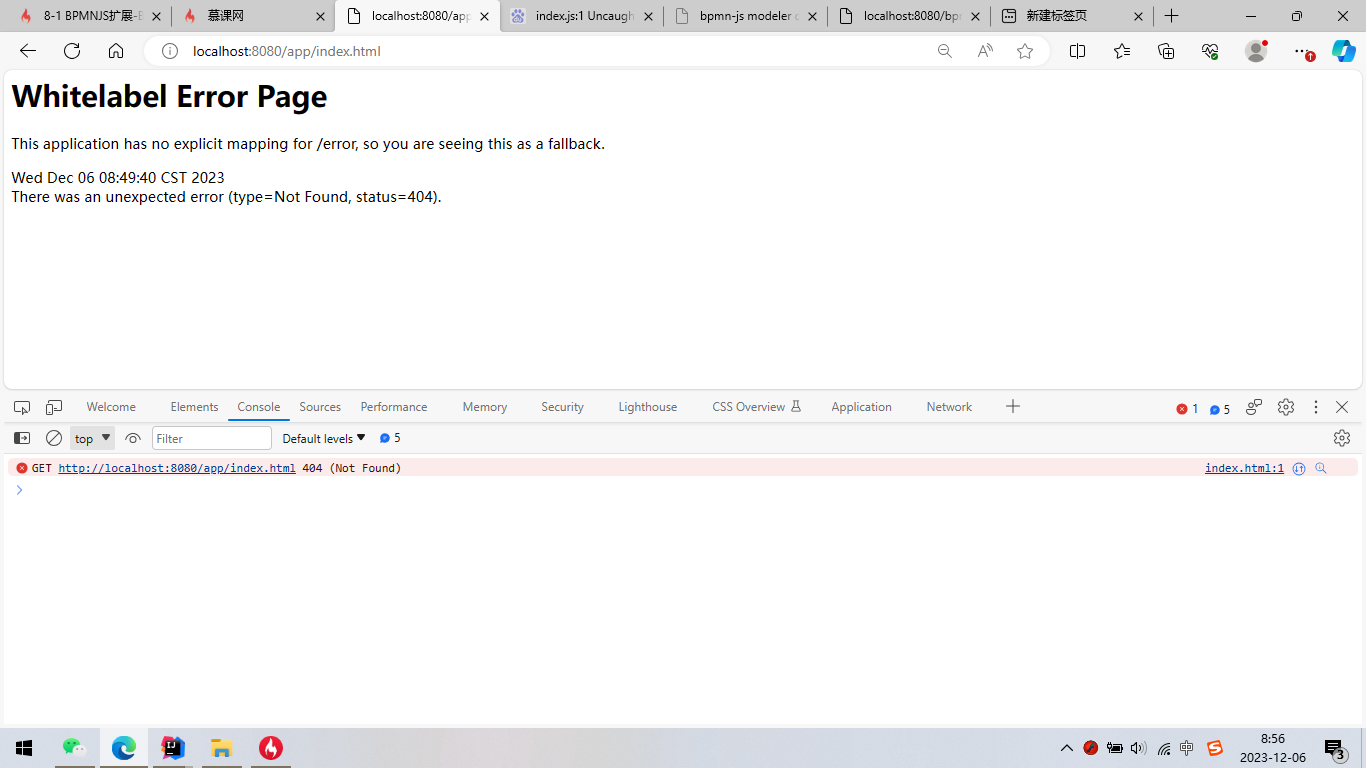Viewport: 1366px width, 768px height.
Task: Toggle the console sidebar panel
Action: click(22, 438)
